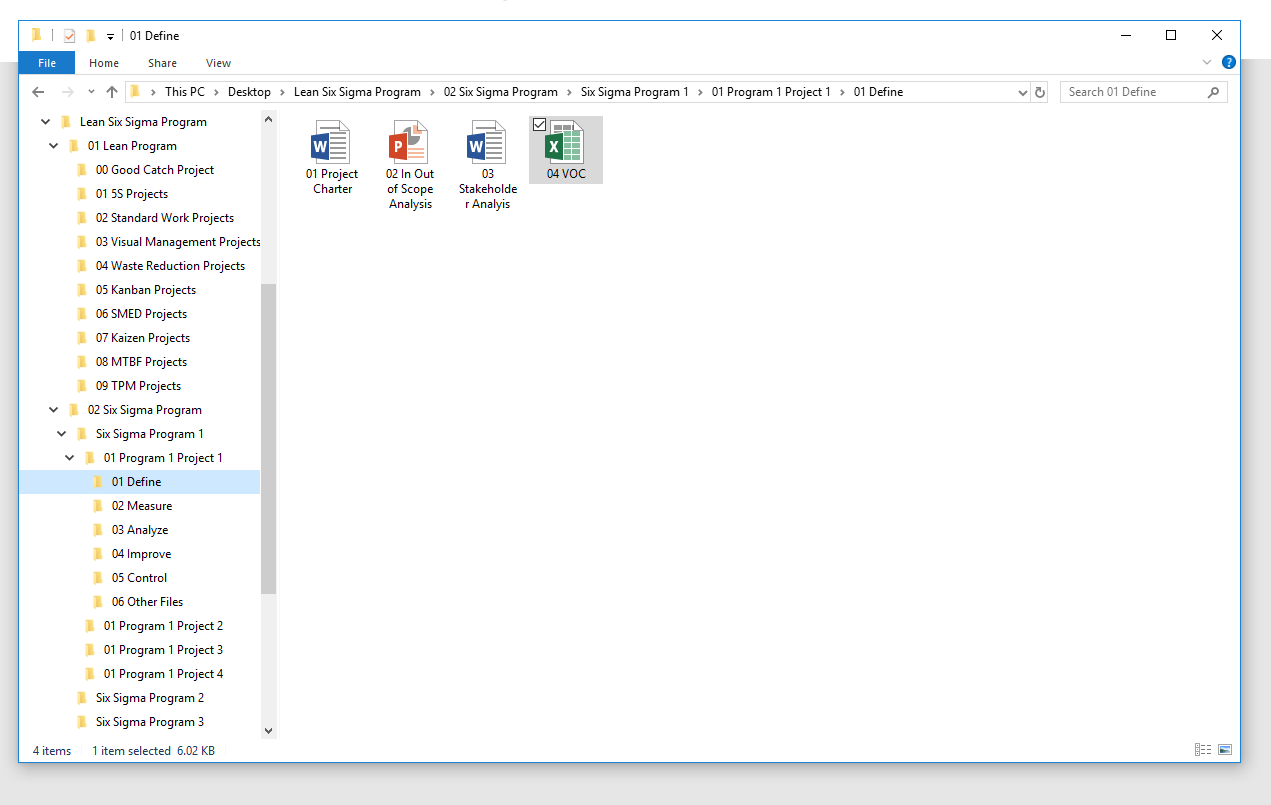Collapse the 01 Program 1 Project 1 node
Viewport: 1271px width, 805px height.
(69, 458)
